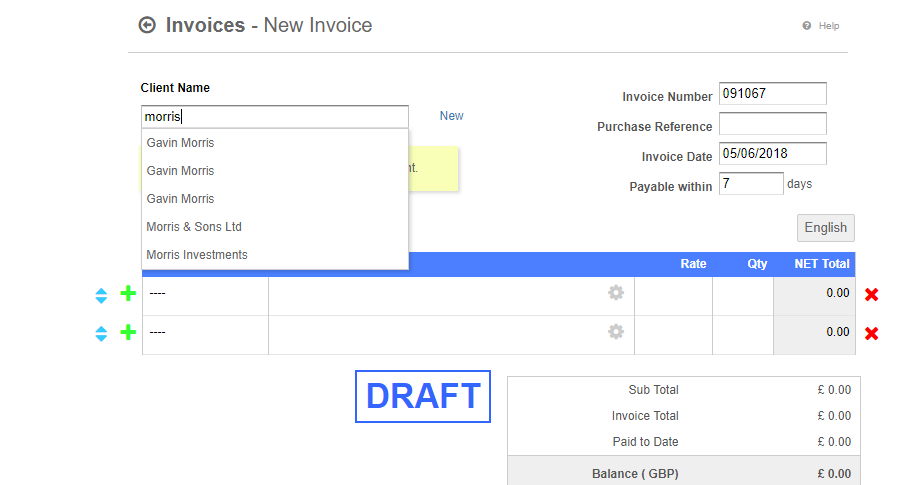Click the English language button
Viewport: 920px width, 485px height.
825,228
